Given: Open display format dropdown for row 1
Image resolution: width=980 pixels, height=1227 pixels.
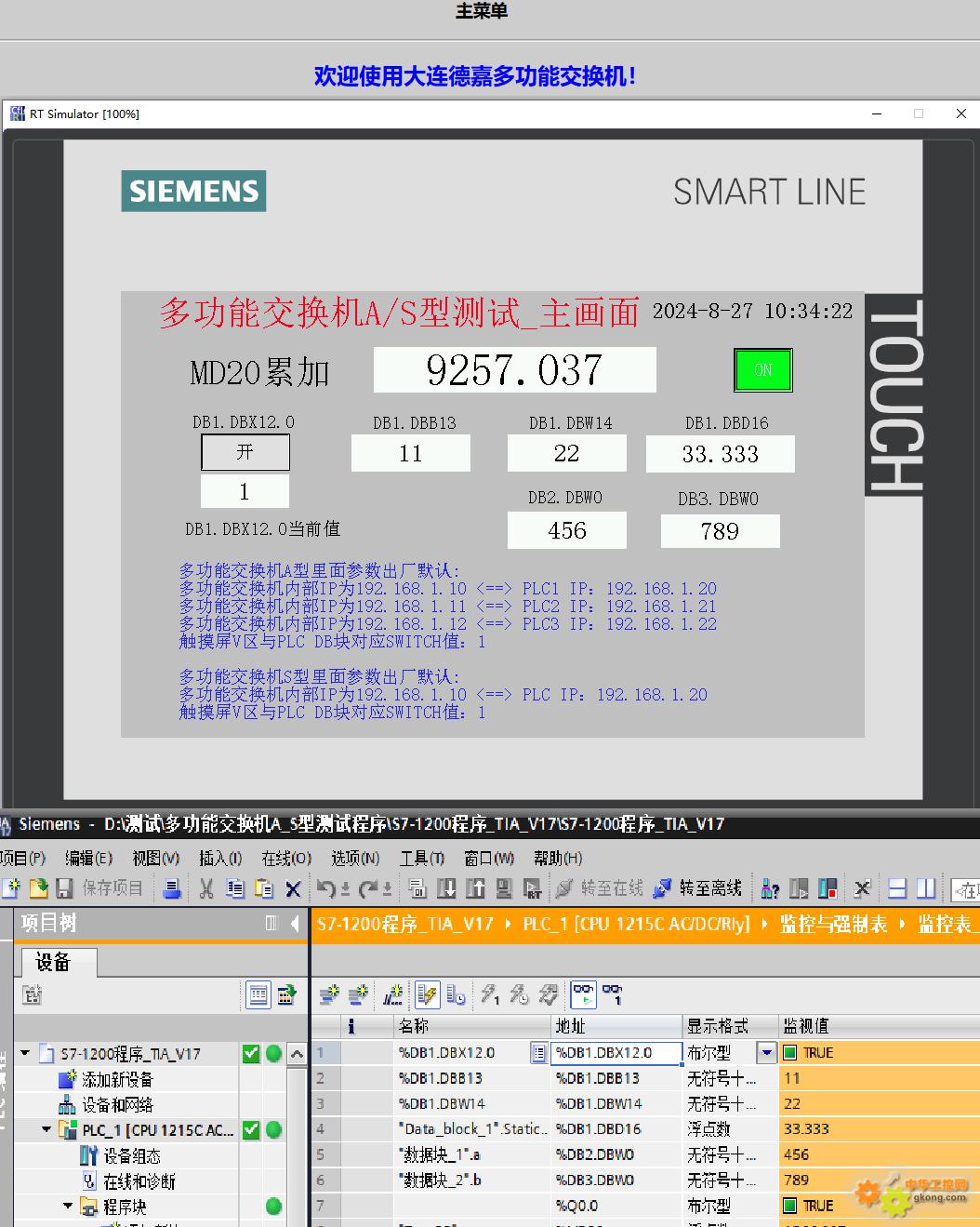Looking at the screenshot, I should click(x=767, y=1053).
